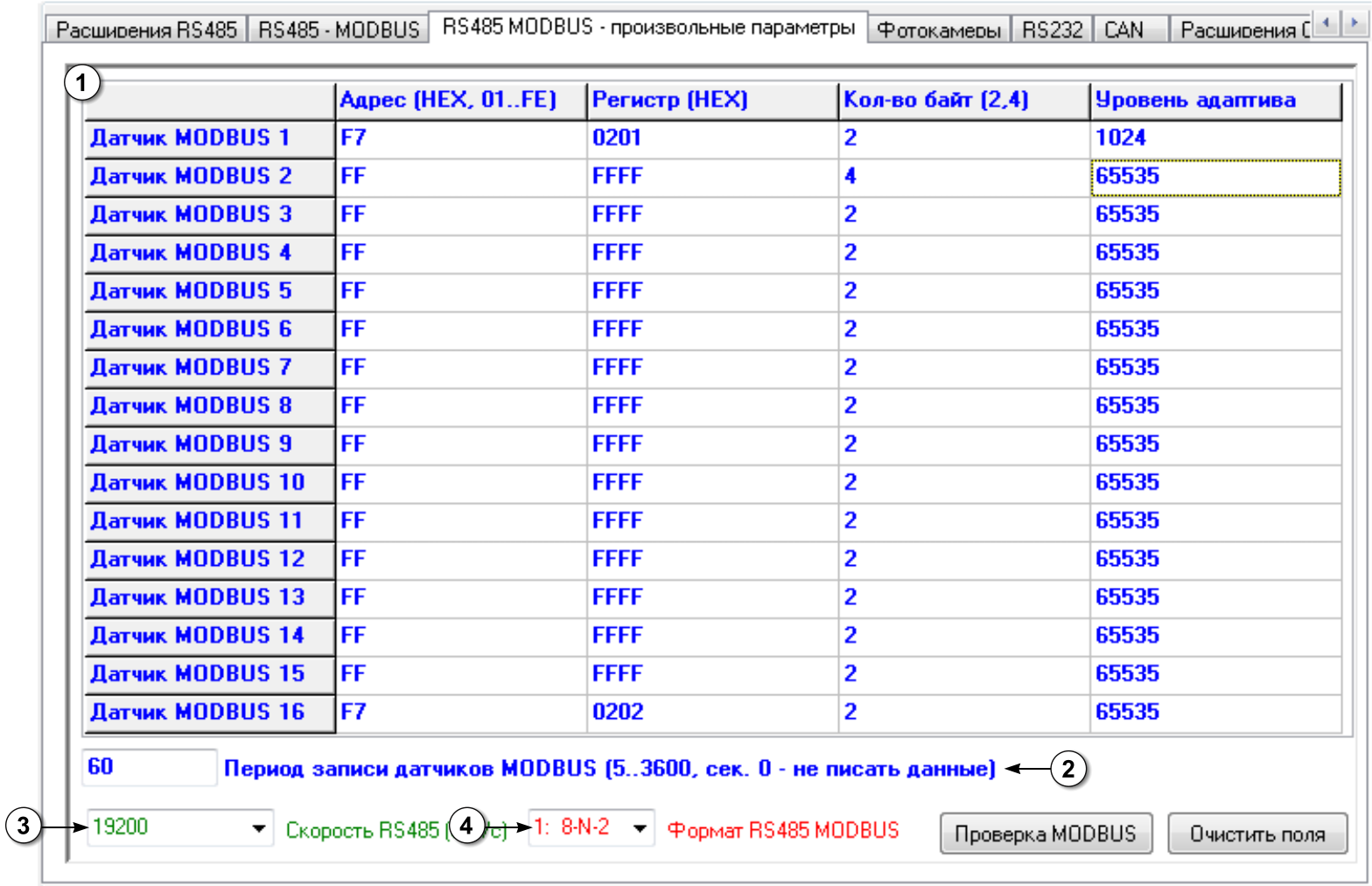The height and width of the screenshot is (886, 1372).
Task: Click the highlighted 65535 cell of Датчик MODBUS 2
Action: pos(1216,177)
